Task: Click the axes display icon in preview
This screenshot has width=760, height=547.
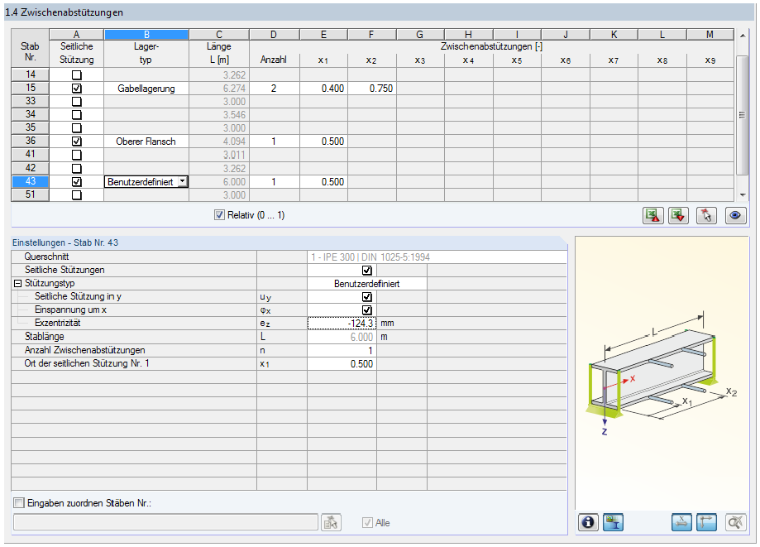Action: point(706,522)
